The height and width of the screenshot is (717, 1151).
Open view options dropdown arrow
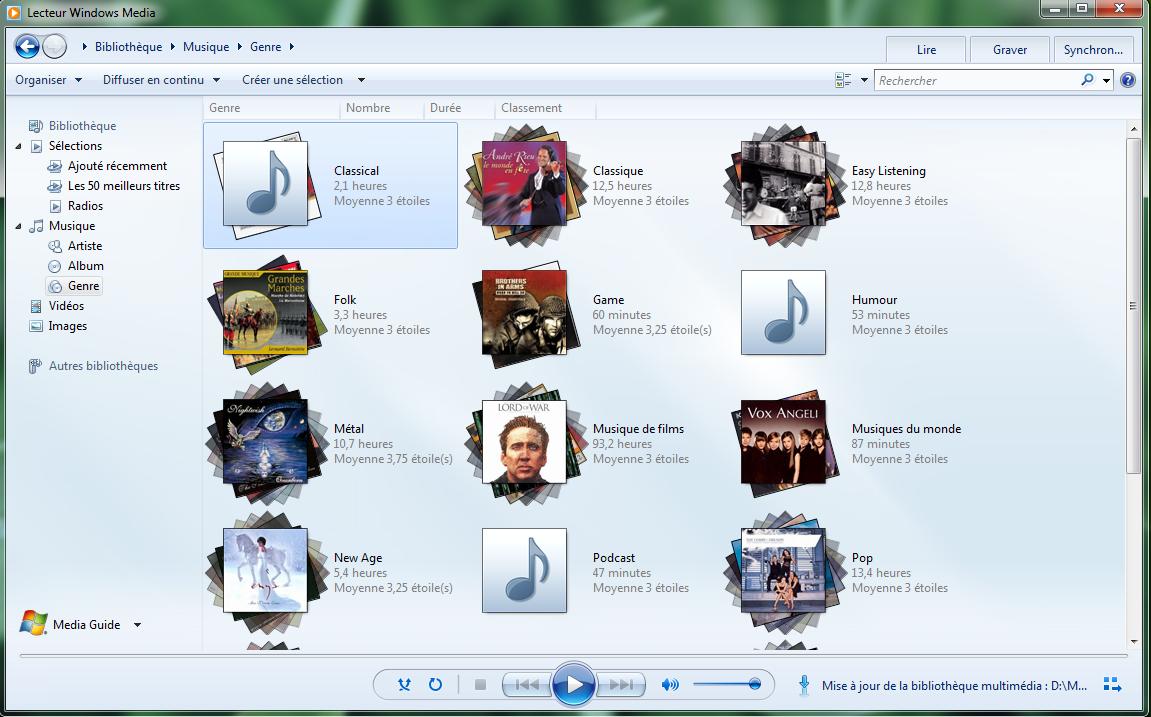pos(864,81)
